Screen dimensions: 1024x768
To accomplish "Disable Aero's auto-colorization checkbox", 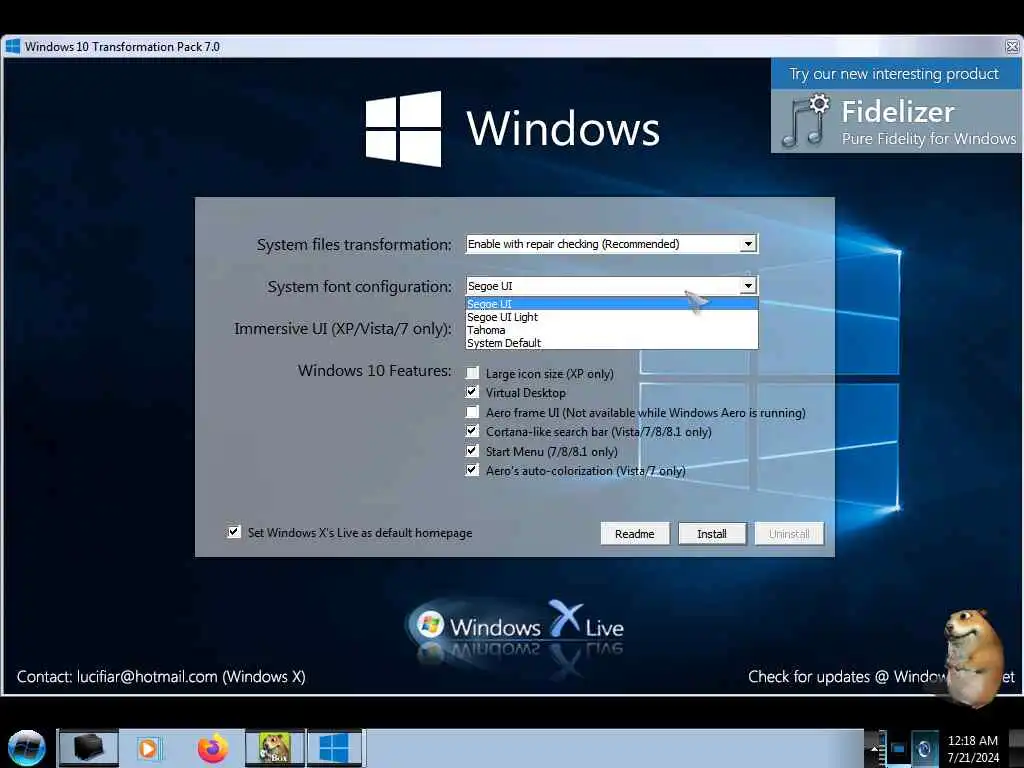I will [x=472, y=470].
